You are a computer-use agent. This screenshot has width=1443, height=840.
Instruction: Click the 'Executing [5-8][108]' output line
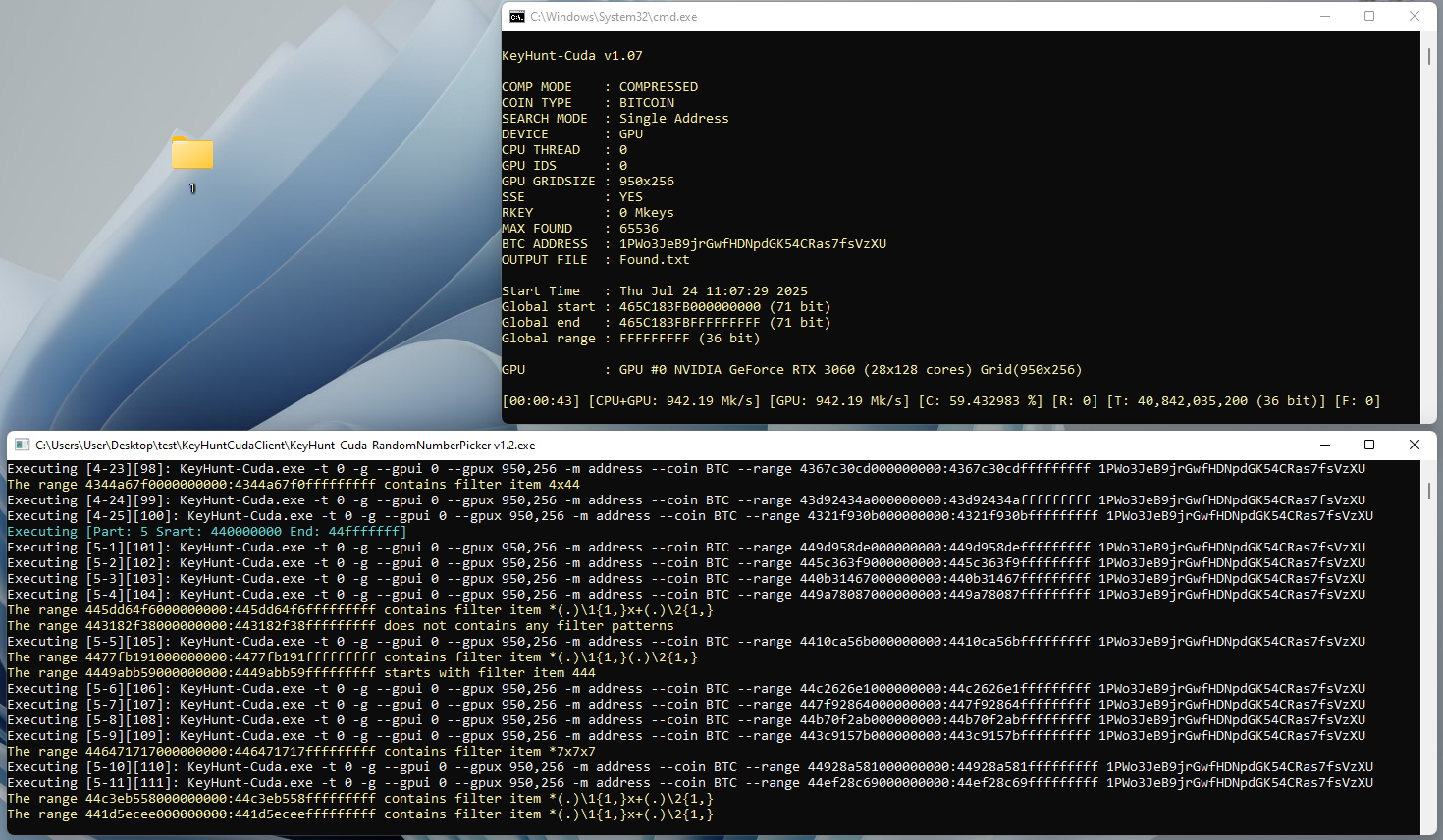pyautogui.click(x=686, y=720)
